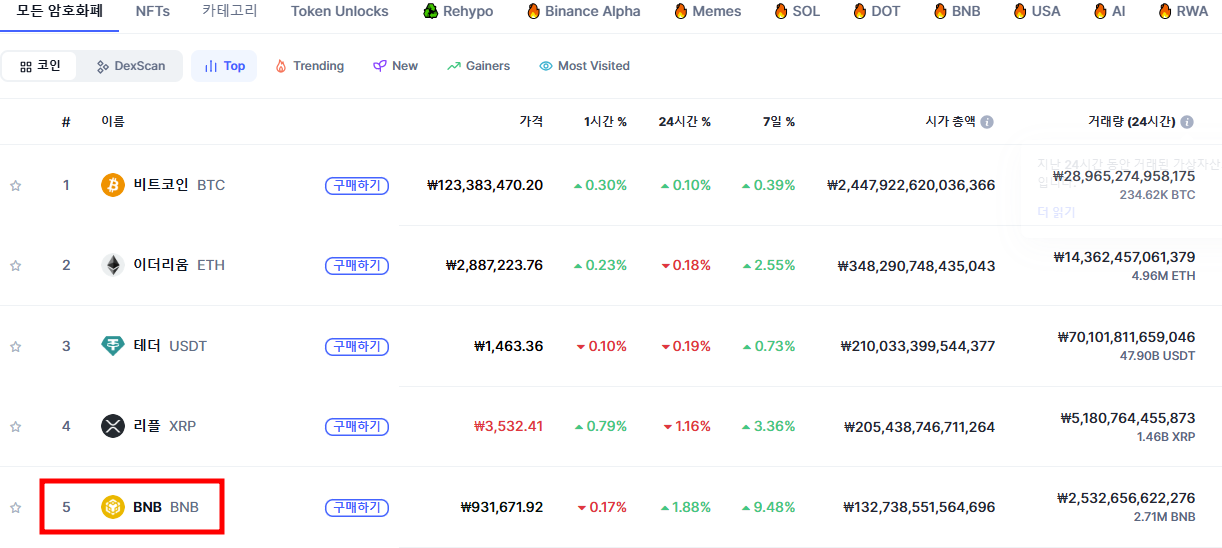Open the DOT ecosystem tab
This screenshot has height=548, width=1222.
(876, 11)
